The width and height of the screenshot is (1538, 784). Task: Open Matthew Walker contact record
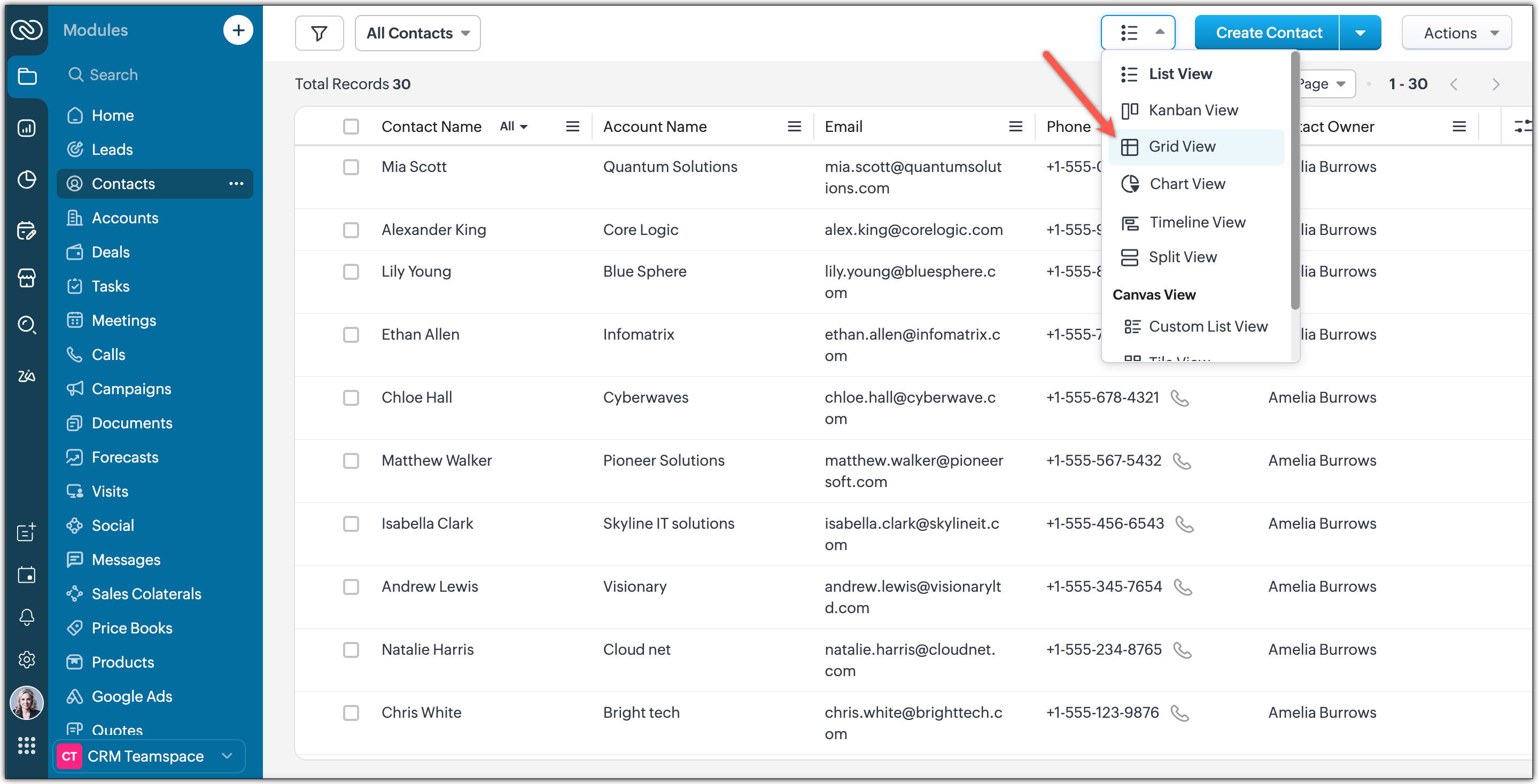point(437,460)
